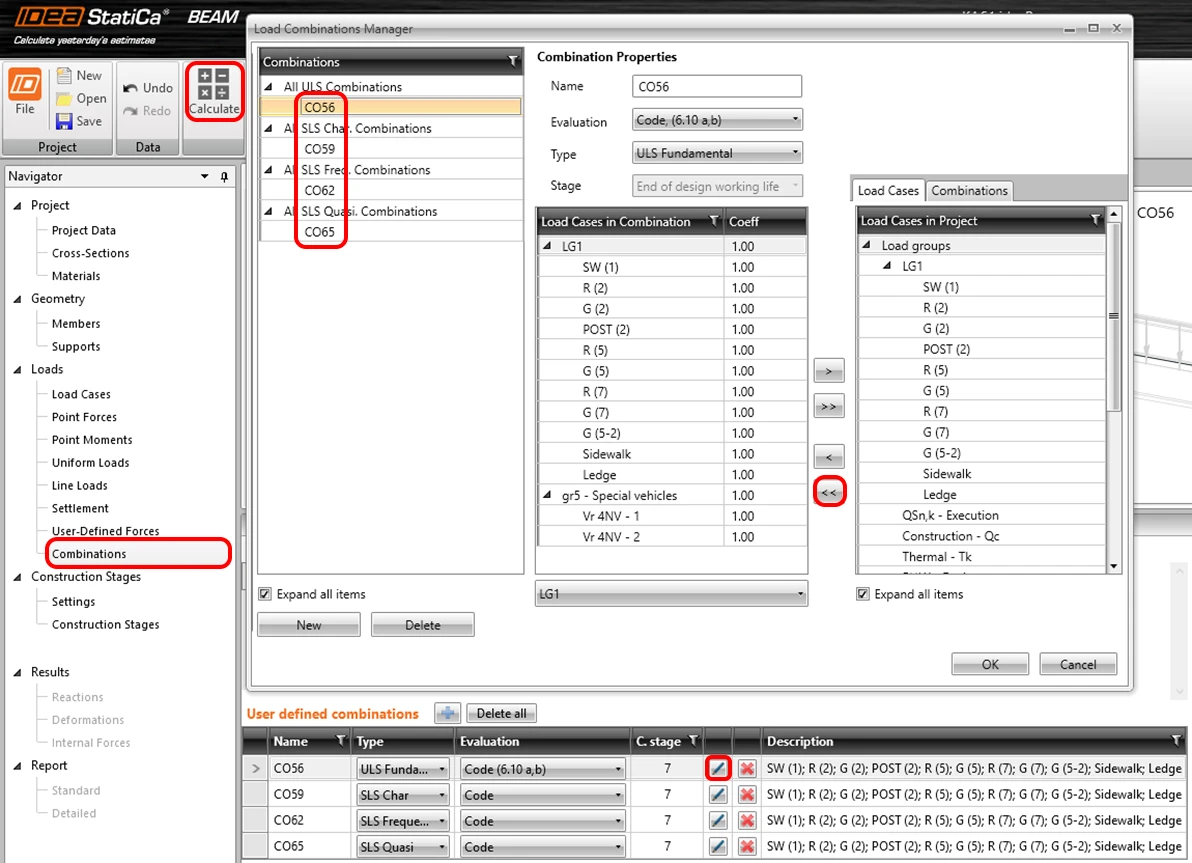1192x863 pixels.
Task: Edit the CO56 combination with pencil icon
Action: [718, 769]
